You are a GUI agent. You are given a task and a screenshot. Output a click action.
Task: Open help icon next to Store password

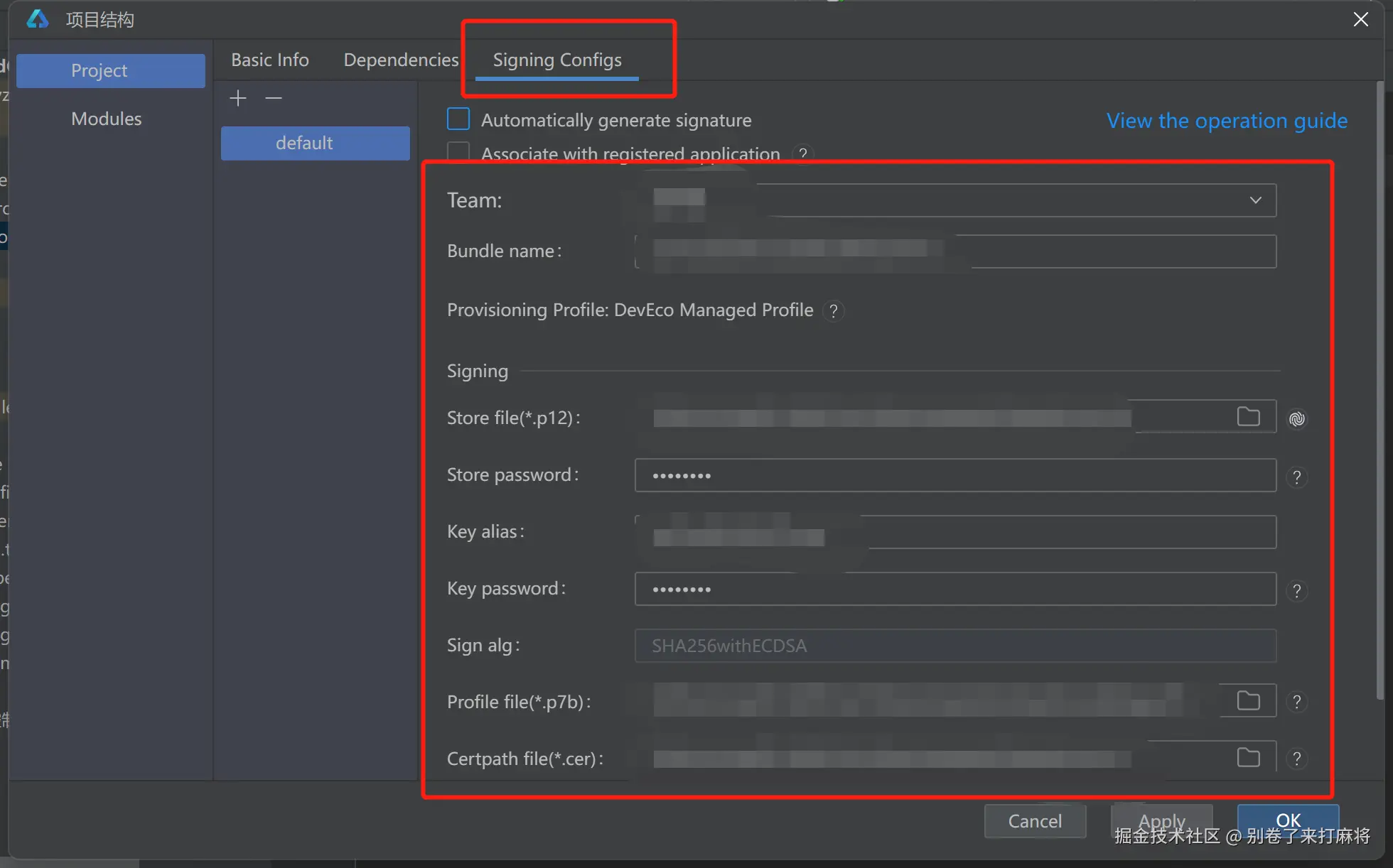click(1297, 477)
